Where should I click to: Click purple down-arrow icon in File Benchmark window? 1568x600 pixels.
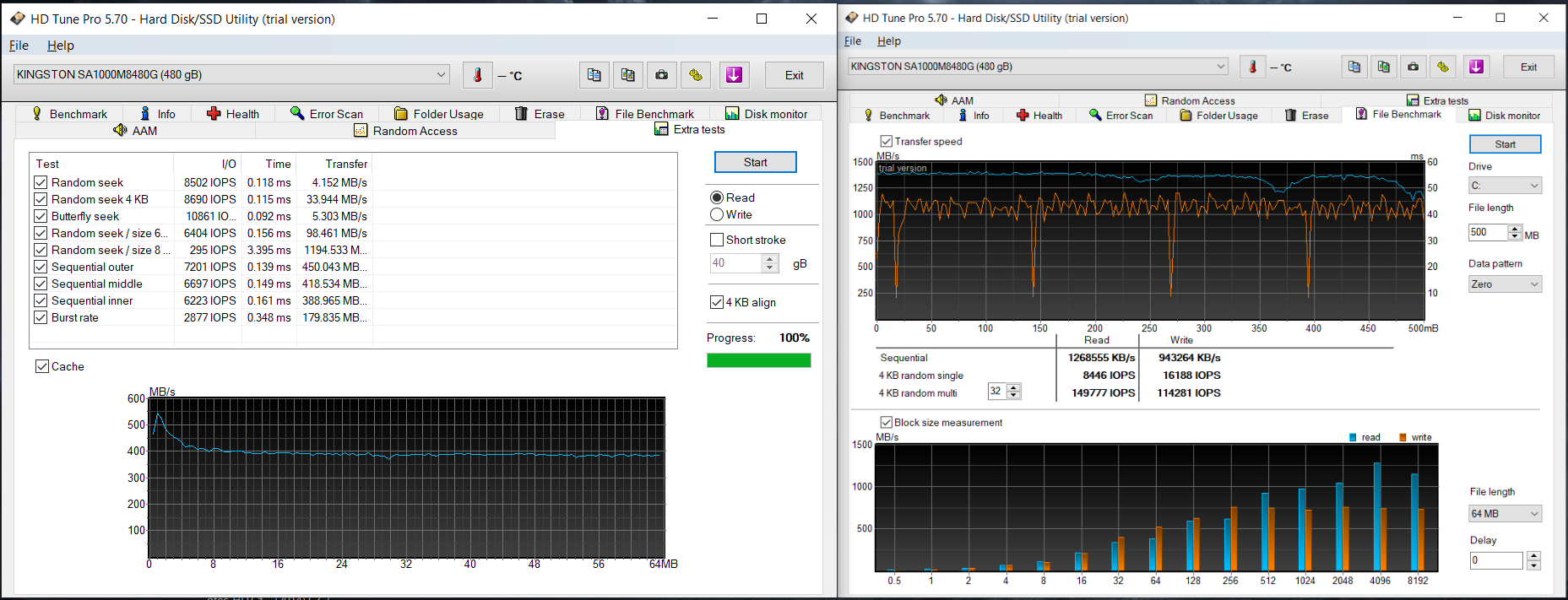click(1476, 67)
